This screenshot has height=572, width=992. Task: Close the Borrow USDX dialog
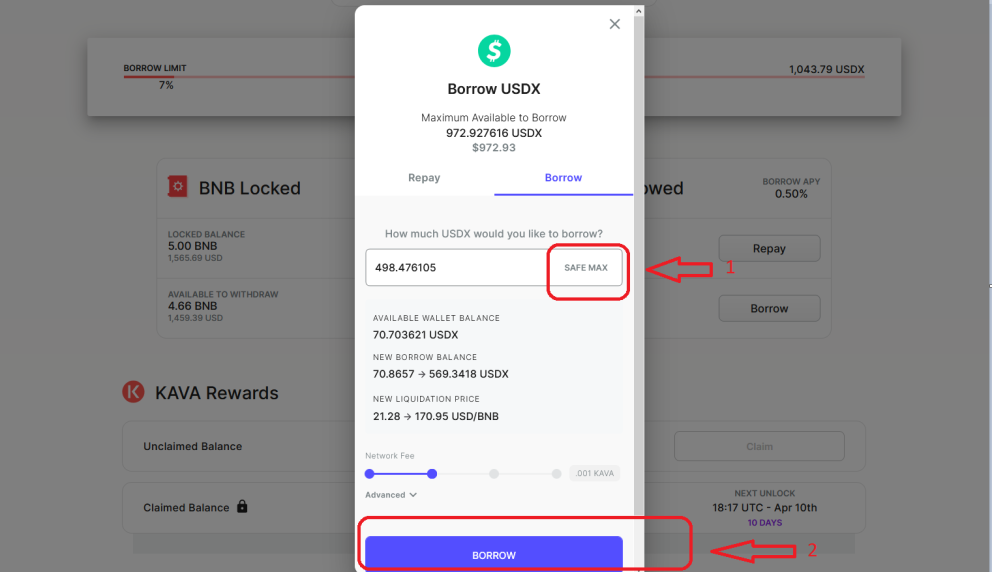click(x=614, y=24)
